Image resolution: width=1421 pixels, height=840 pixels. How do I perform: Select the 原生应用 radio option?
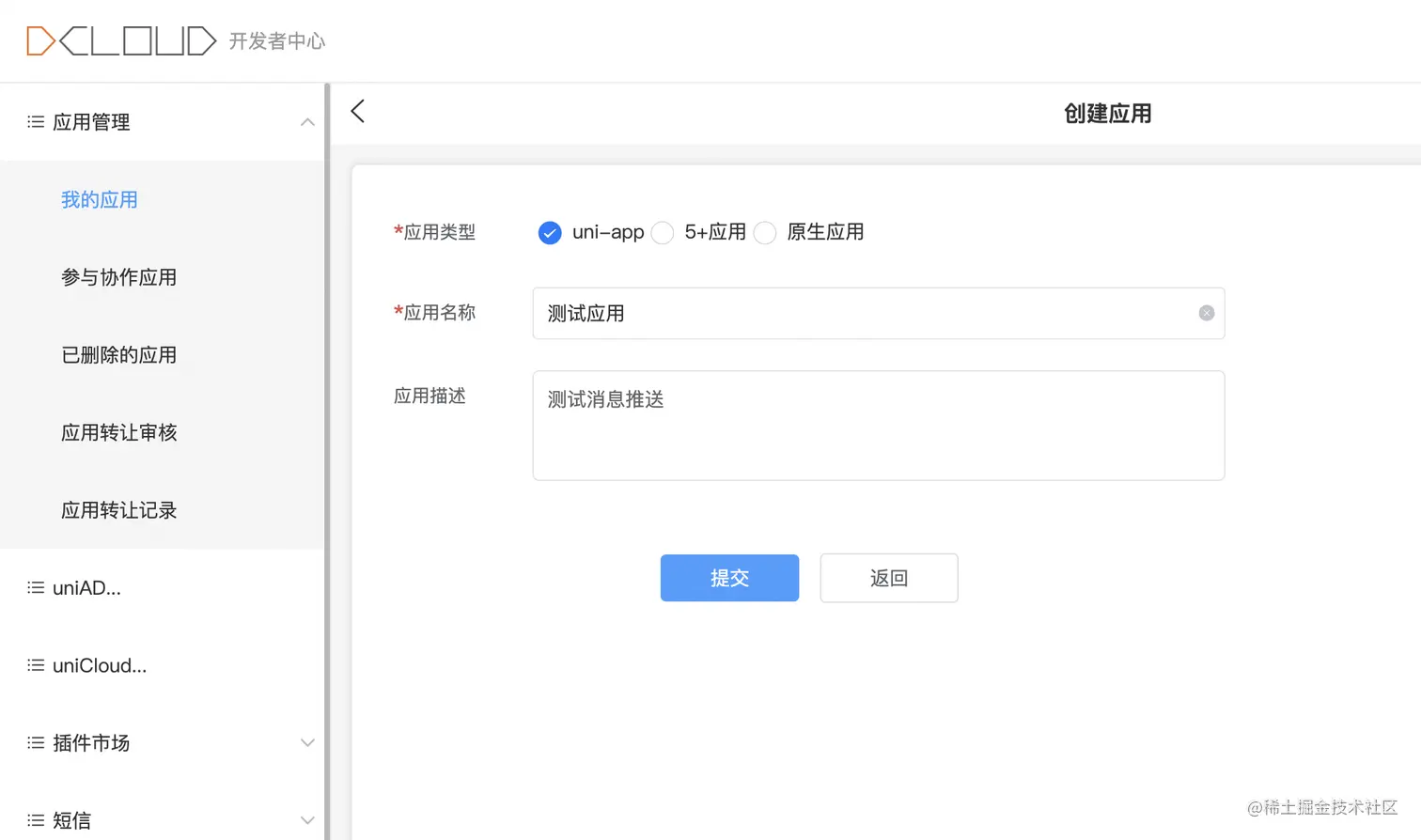[765, 232]
